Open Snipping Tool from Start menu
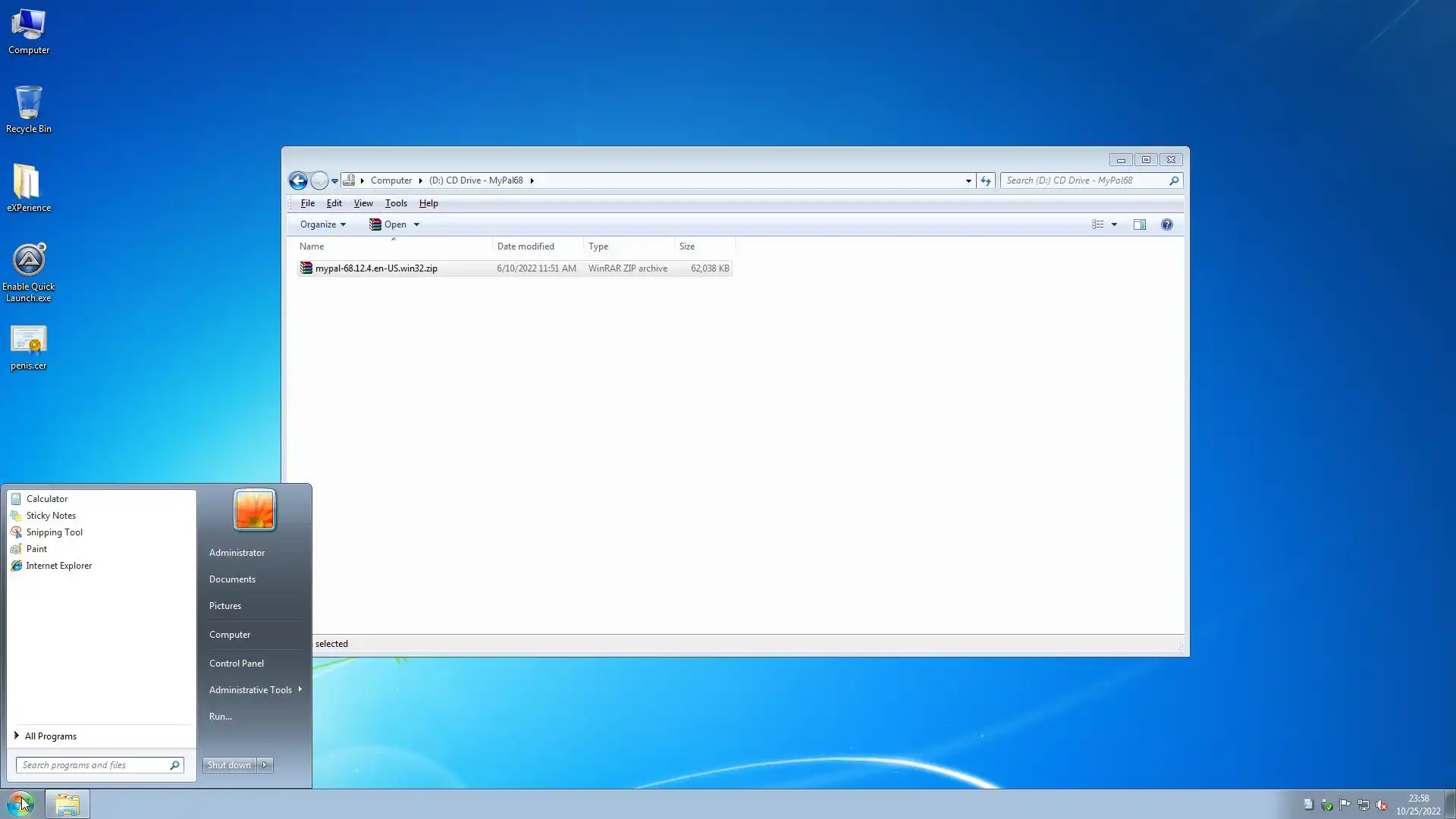This screenshot has width=1456, height=819. [54, 532]
